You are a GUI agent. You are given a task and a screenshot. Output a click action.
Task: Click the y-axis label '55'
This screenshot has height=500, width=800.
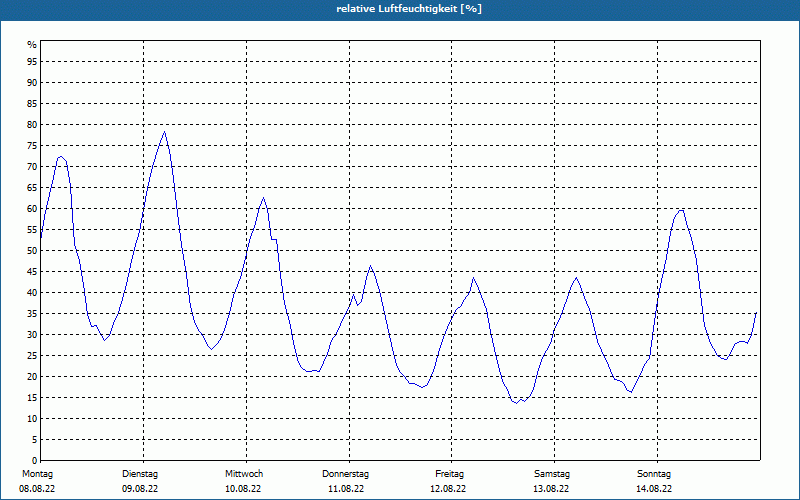point(32,230)
